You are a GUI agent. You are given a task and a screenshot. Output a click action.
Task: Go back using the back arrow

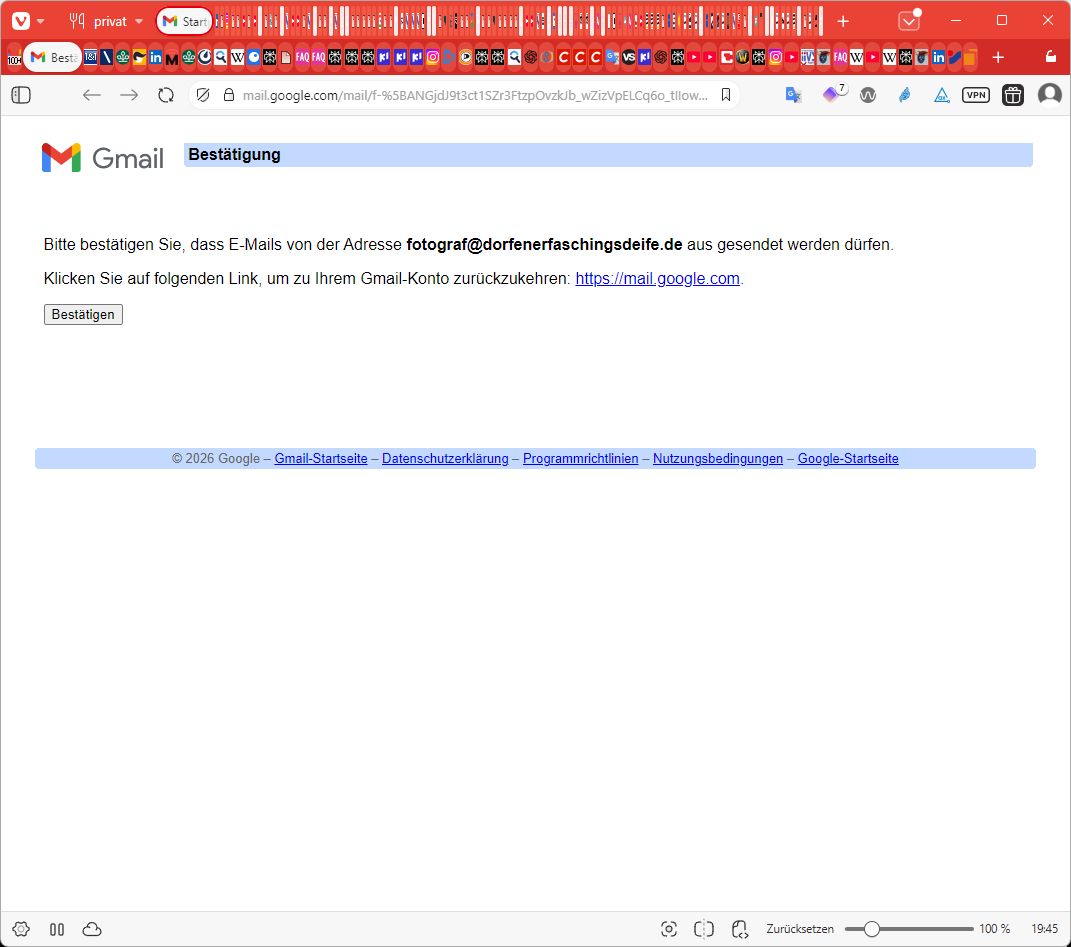(92, 95)
